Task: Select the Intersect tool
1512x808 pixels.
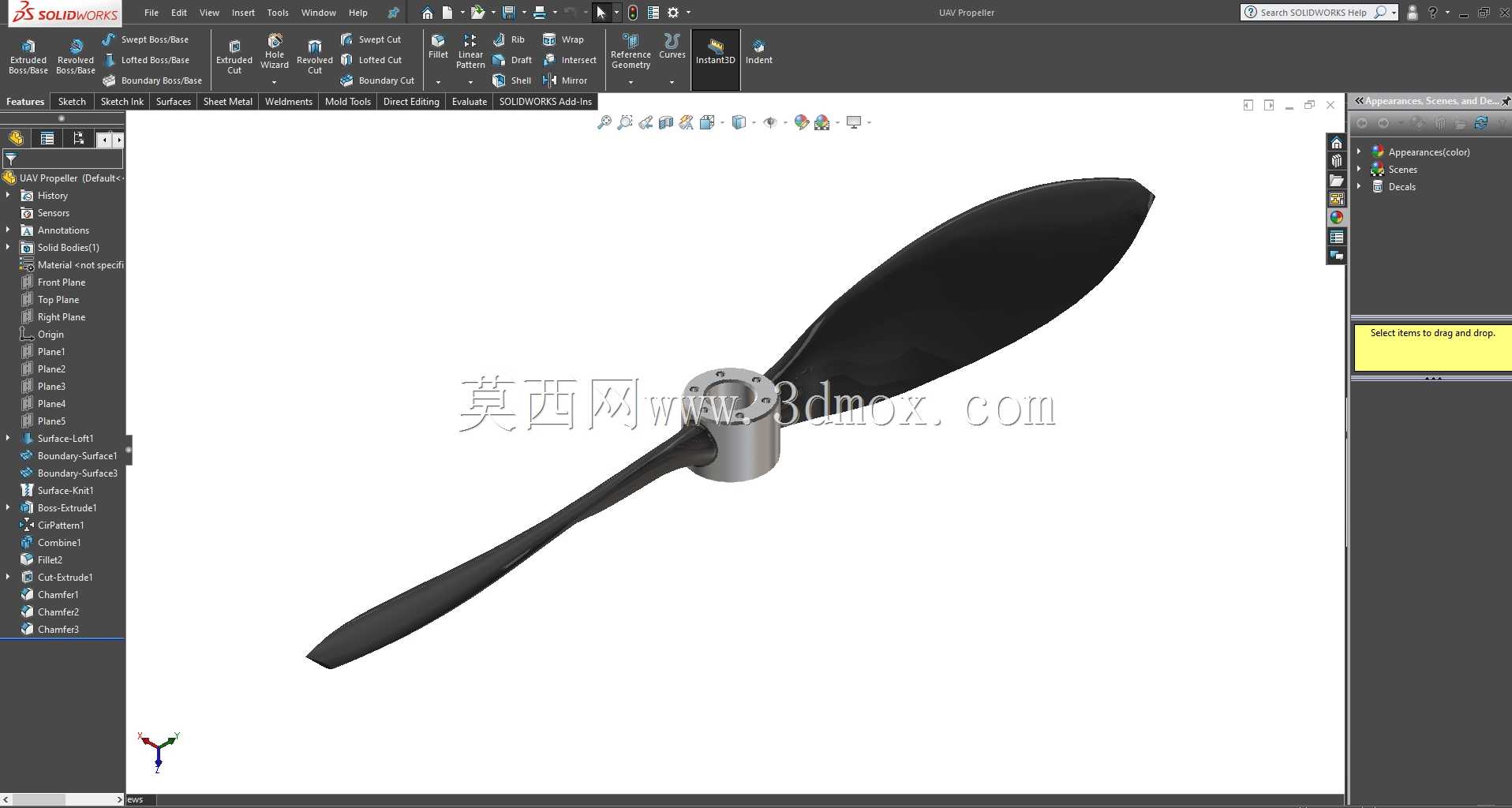Action: [570, 60]
